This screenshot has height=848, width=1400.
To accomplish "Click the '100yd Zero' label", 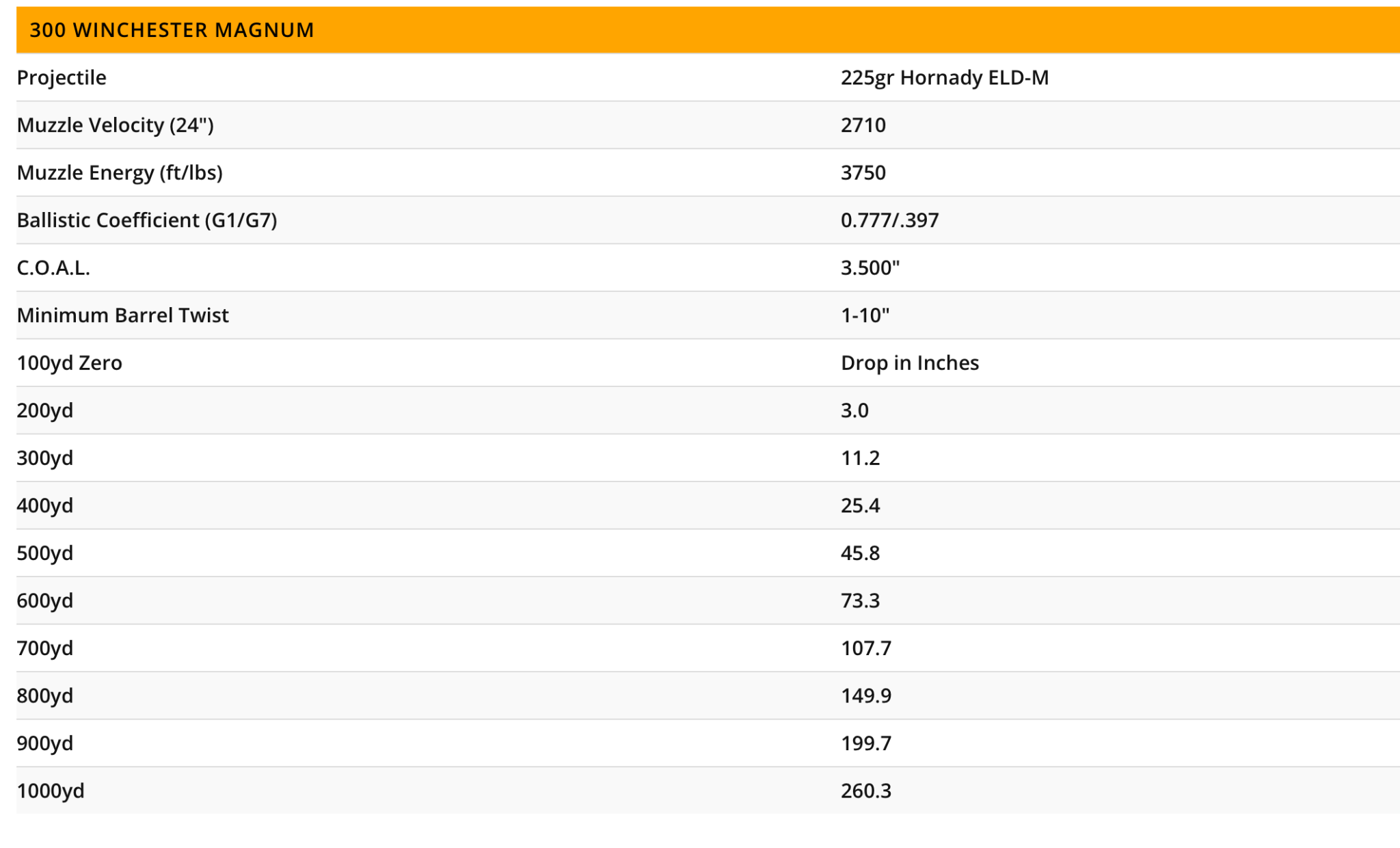I will (70, 363).
